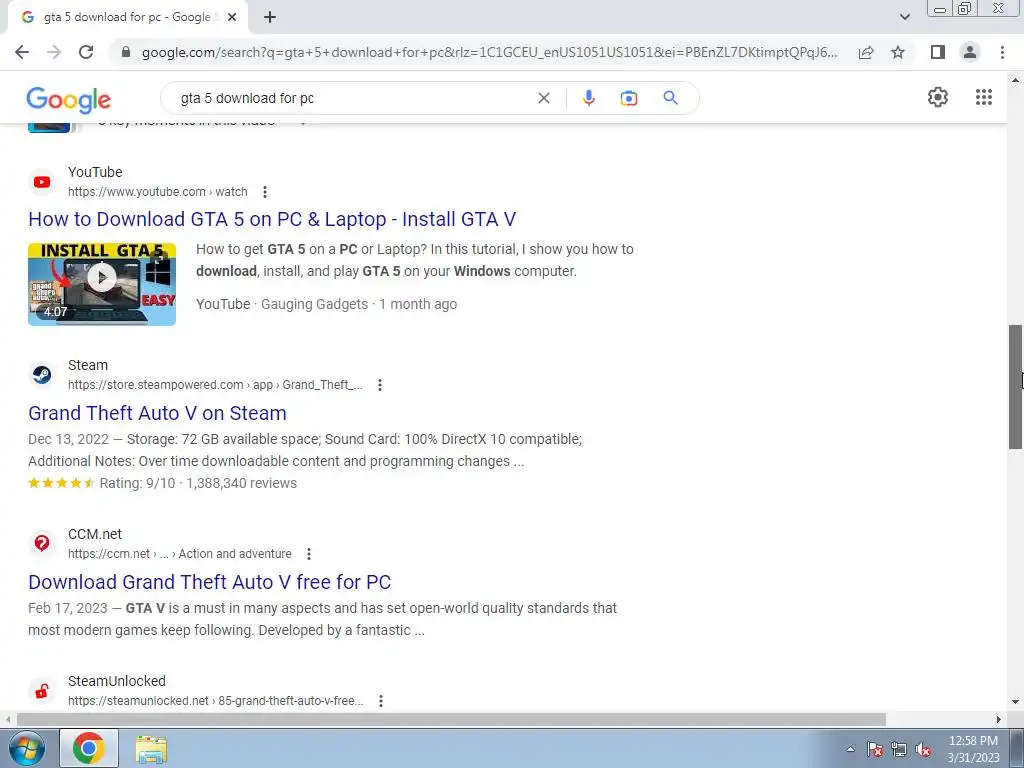Click 'Gauging Gadgets' channel text
This screenshot has width=1024, height=768.
314,304
